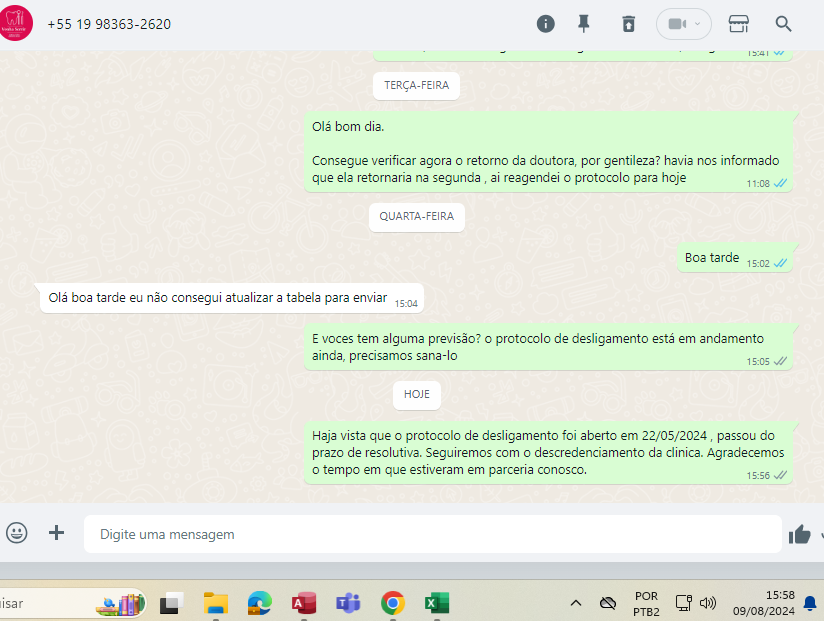The image size is (824, 621).
Task: Show hidden system tray icons chevron
Action: pos(576,603)
